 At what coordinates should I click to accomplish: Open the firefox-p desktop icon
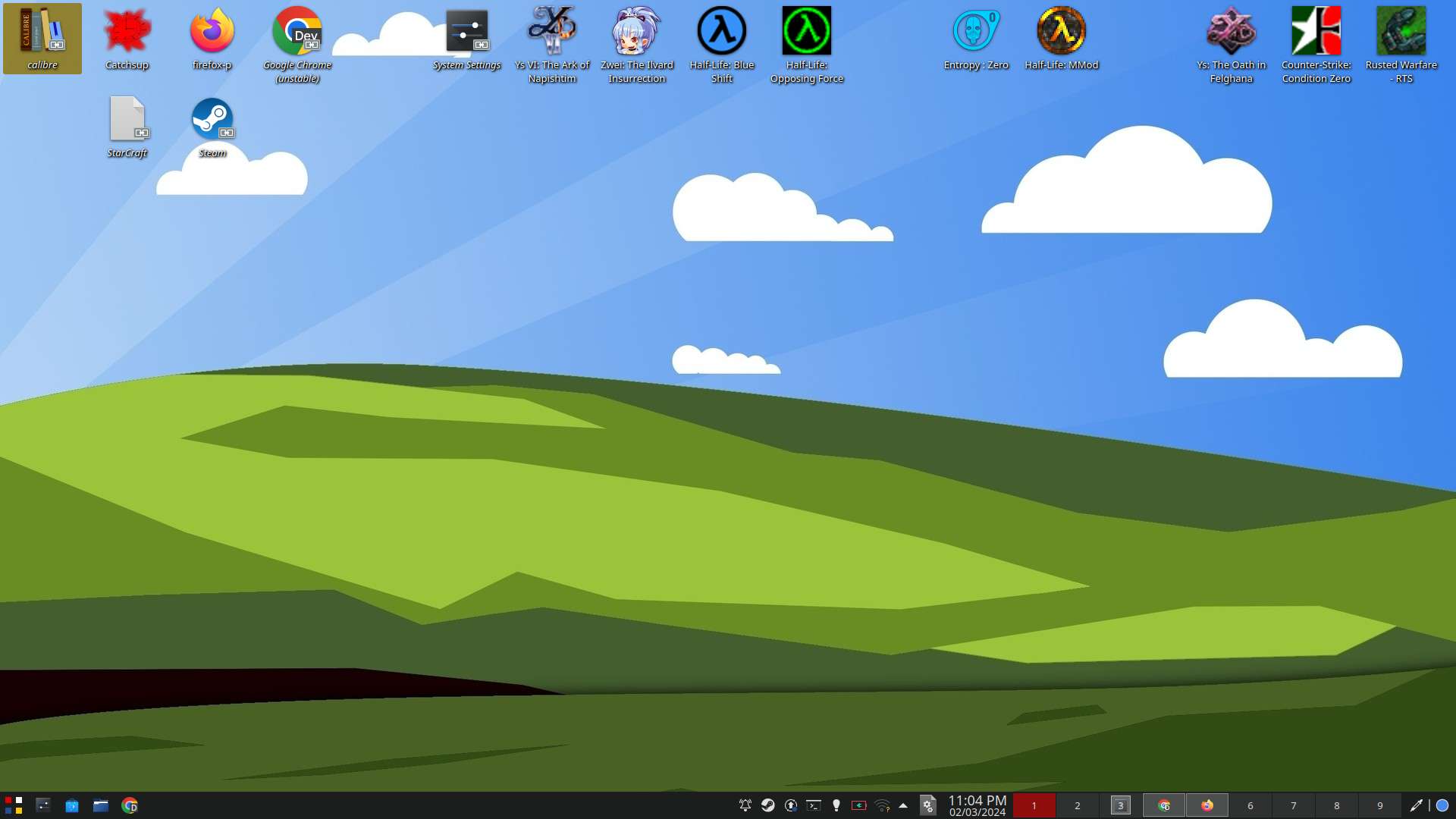tap(212, 39)
